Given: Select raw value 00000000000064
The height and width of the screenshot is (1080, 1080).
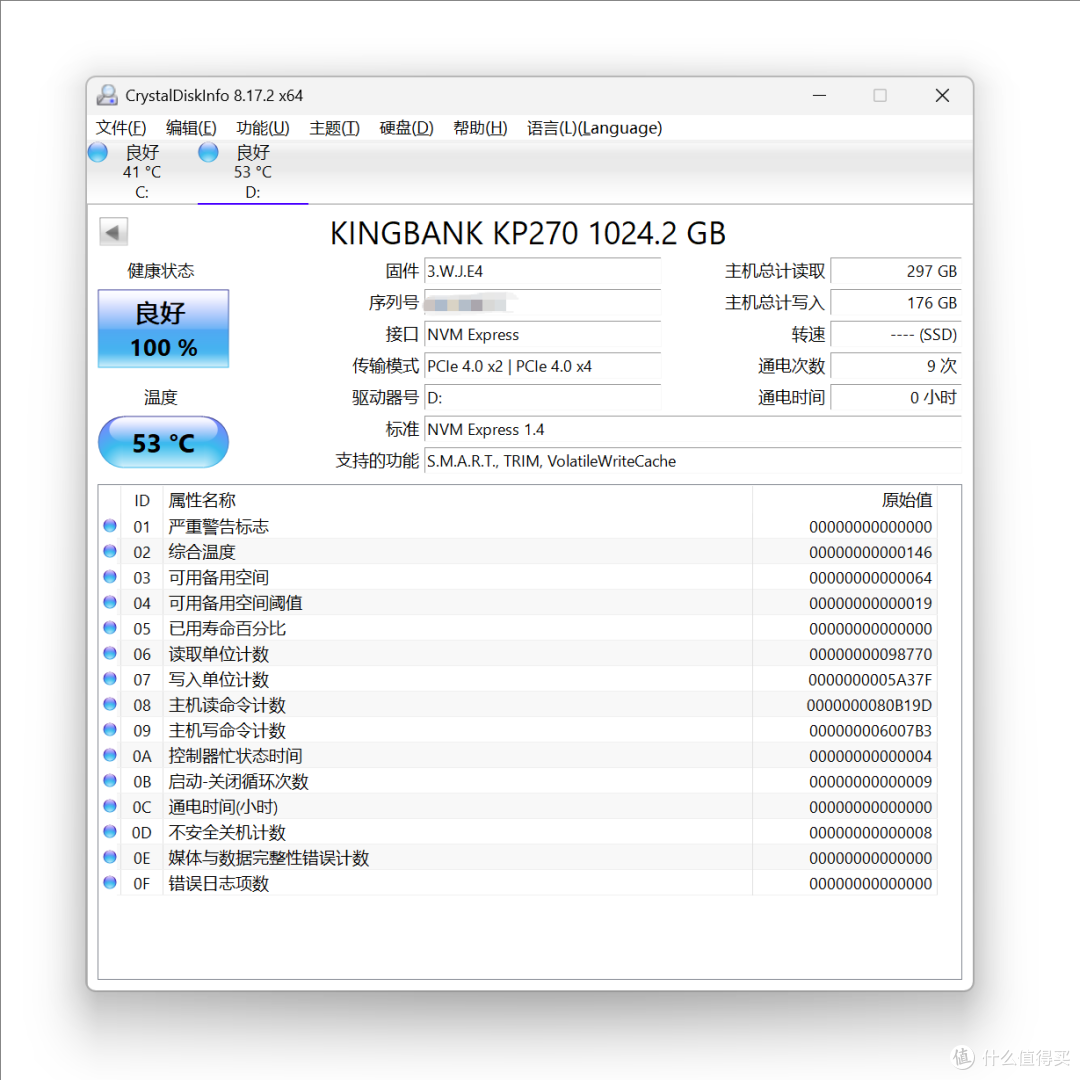Looking at the screenshot, I should pos(871,578).
